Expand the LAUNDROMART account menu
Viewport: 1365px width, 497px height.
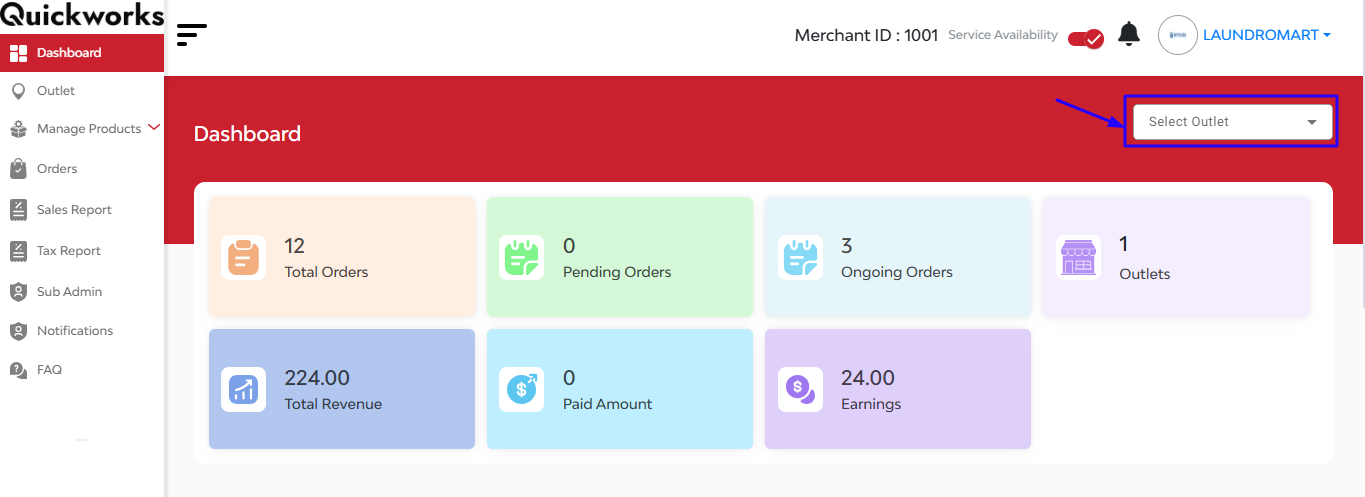pos(1266,35)
